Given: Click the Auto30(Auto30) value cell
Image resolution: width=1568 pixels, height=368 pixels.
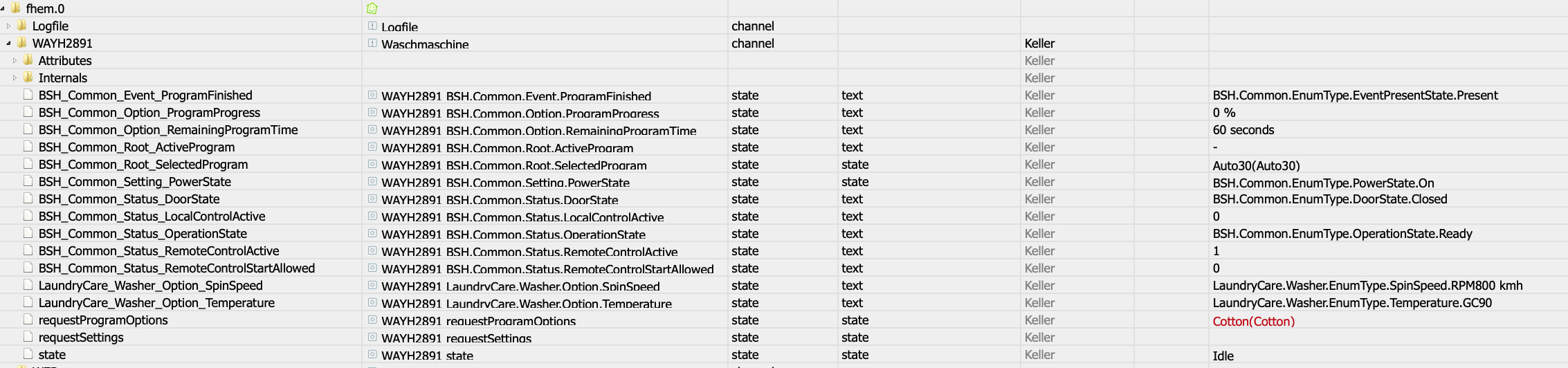Looking at the screenshot, I should point(1256,165).
